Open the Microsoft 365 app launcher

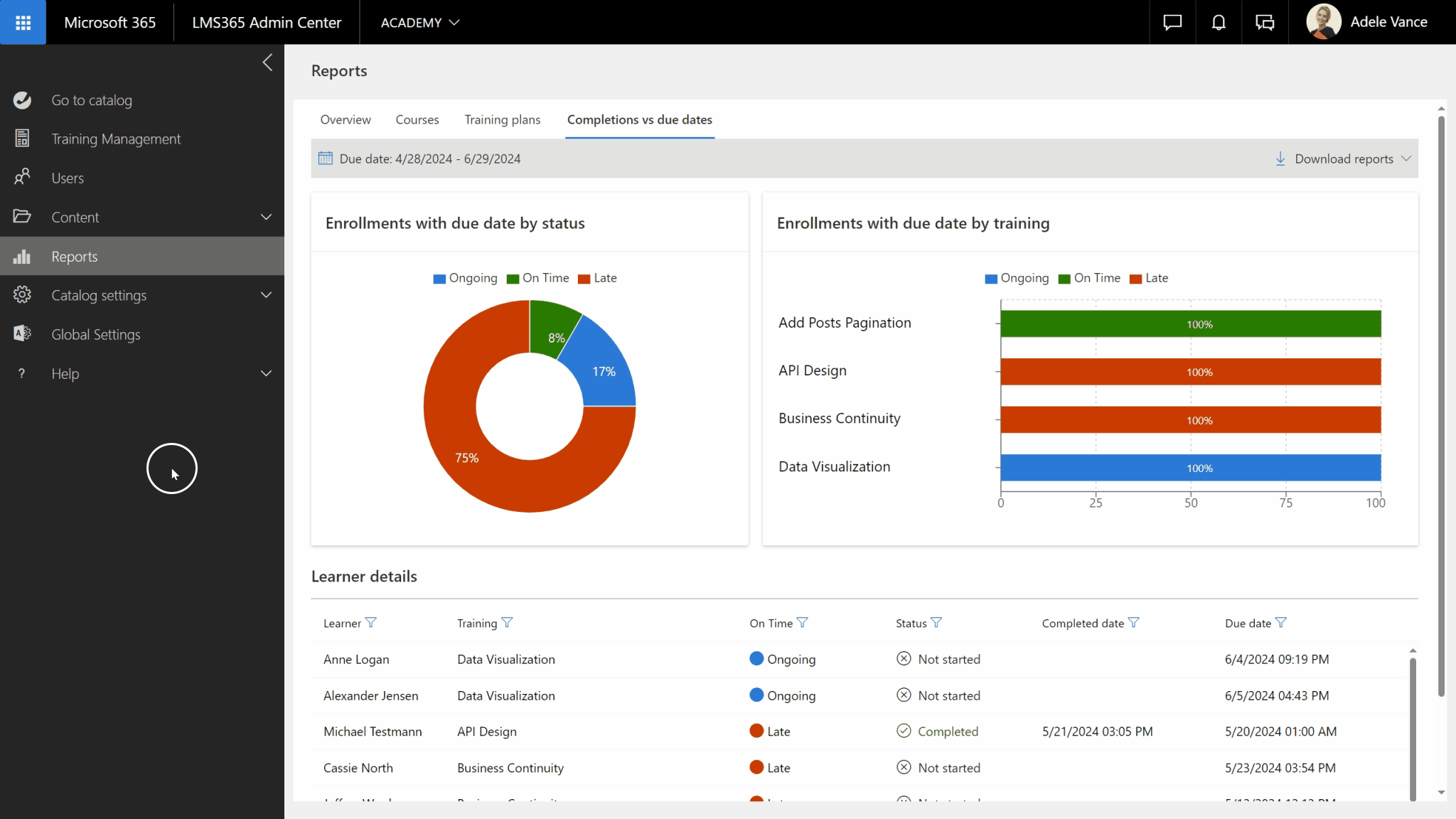(23, 22)
